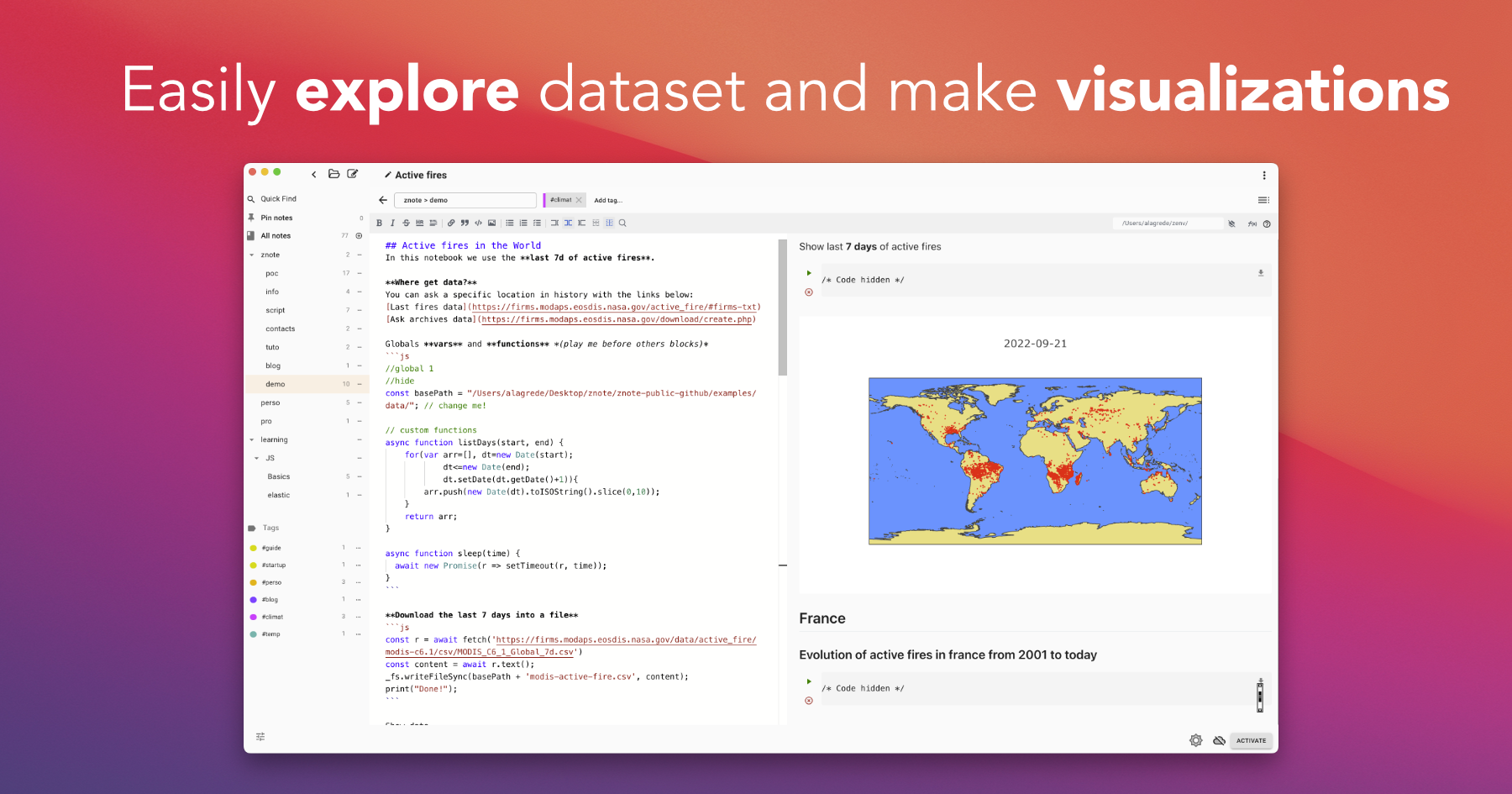Open the settings gear at bottom right
The width and height of the screenshot is (1512, 794).
tap(1195, 740)
